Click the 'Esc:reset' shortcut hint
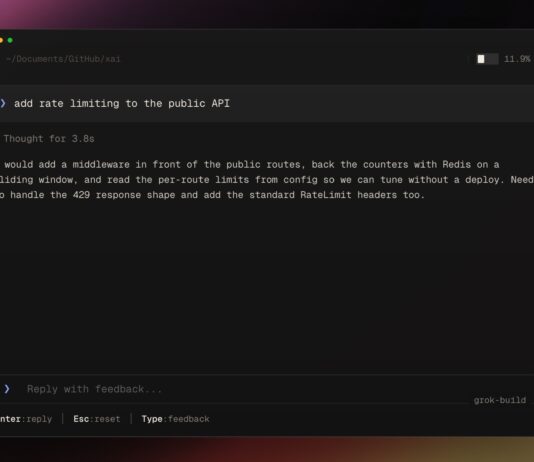 (x=97, y=419)
